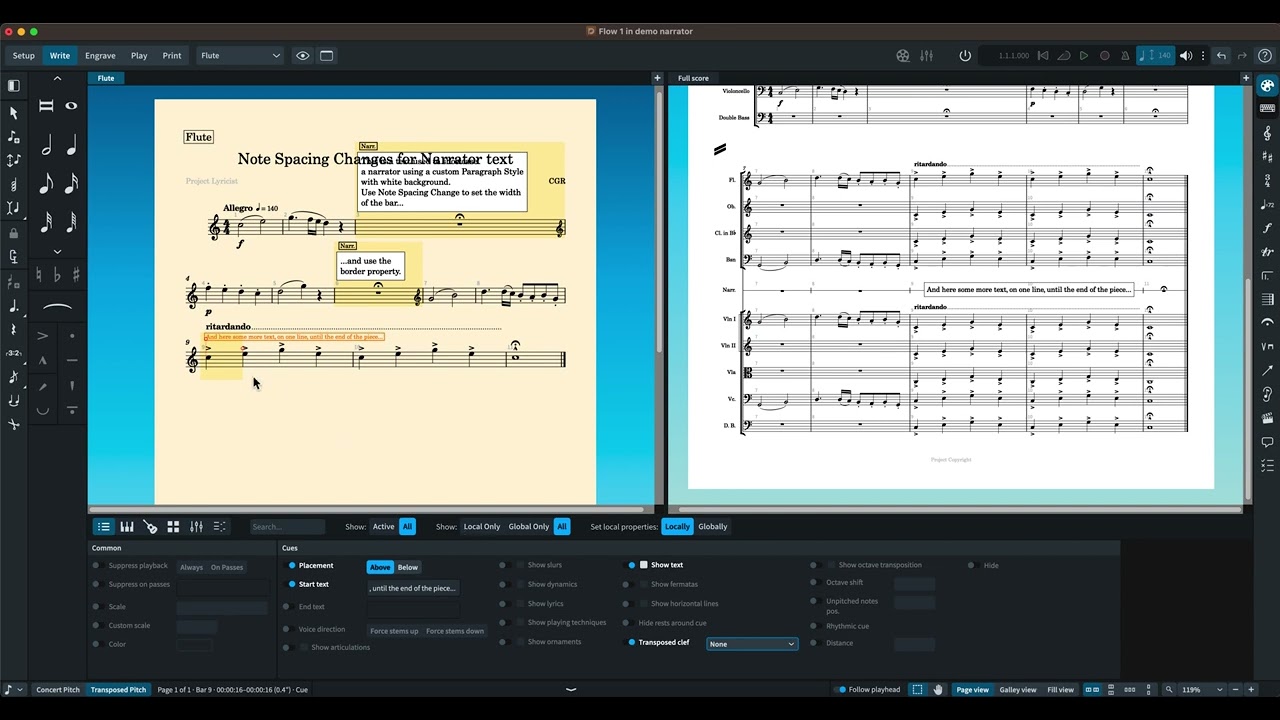Select the Full score tab
Viewport: 1280px width, 720px height.
693,78
